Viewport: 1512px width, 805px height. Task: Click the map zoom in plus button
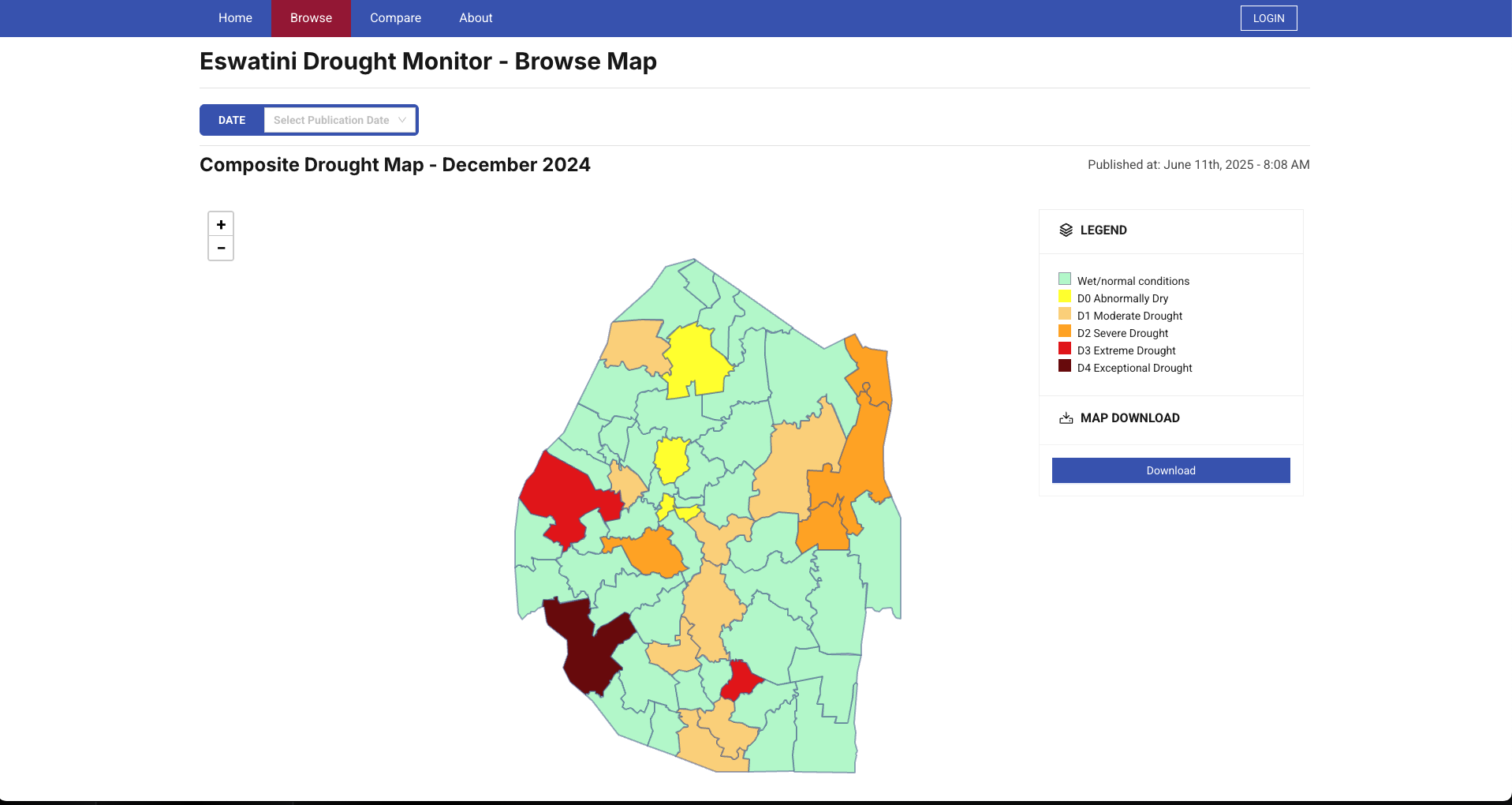221,225
